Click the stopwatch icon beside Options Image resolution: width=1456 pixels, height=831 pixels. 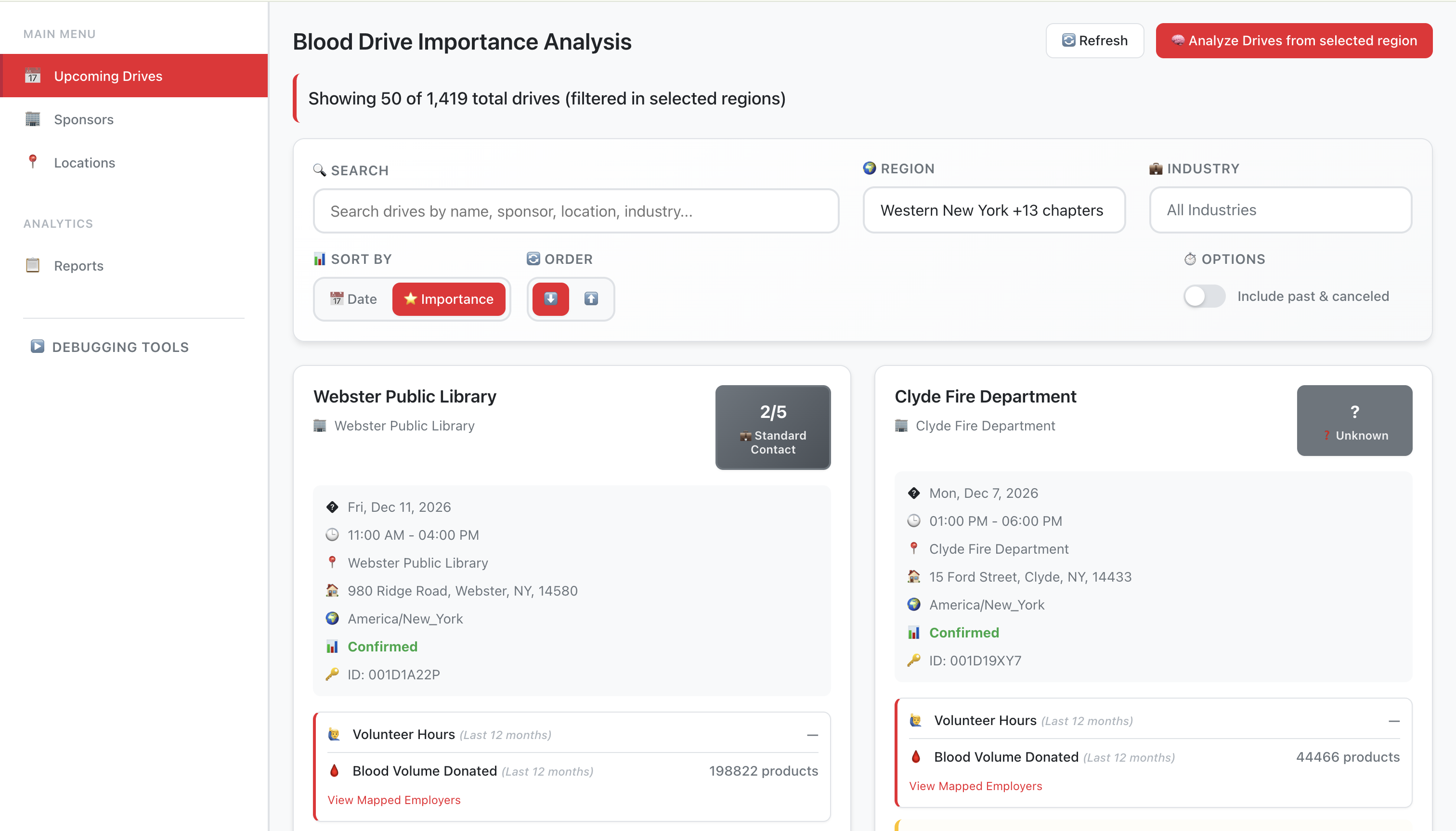1190,259
